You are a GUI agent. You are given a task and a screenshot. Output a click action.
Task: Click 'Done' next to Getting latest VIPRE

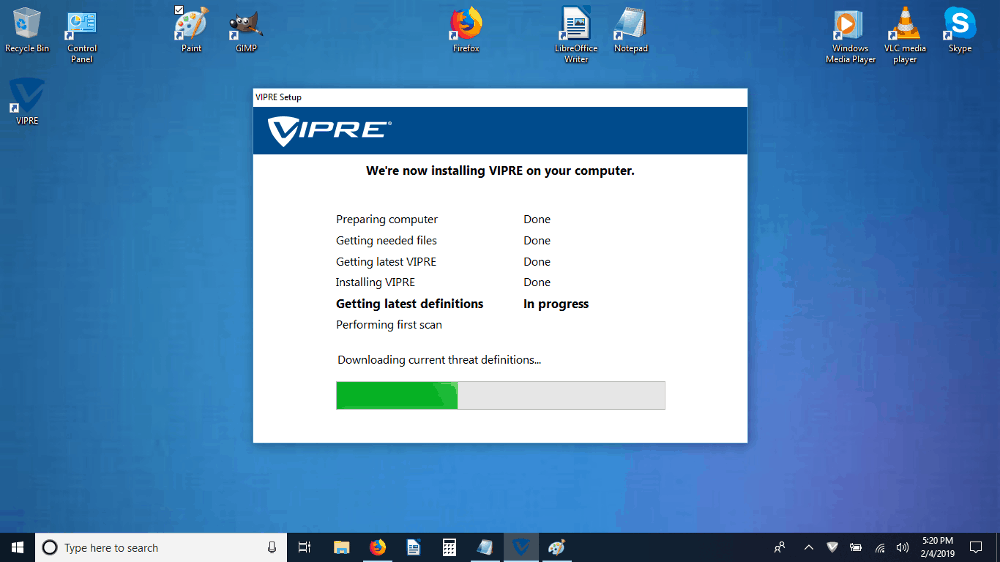[x=537, y=262]
